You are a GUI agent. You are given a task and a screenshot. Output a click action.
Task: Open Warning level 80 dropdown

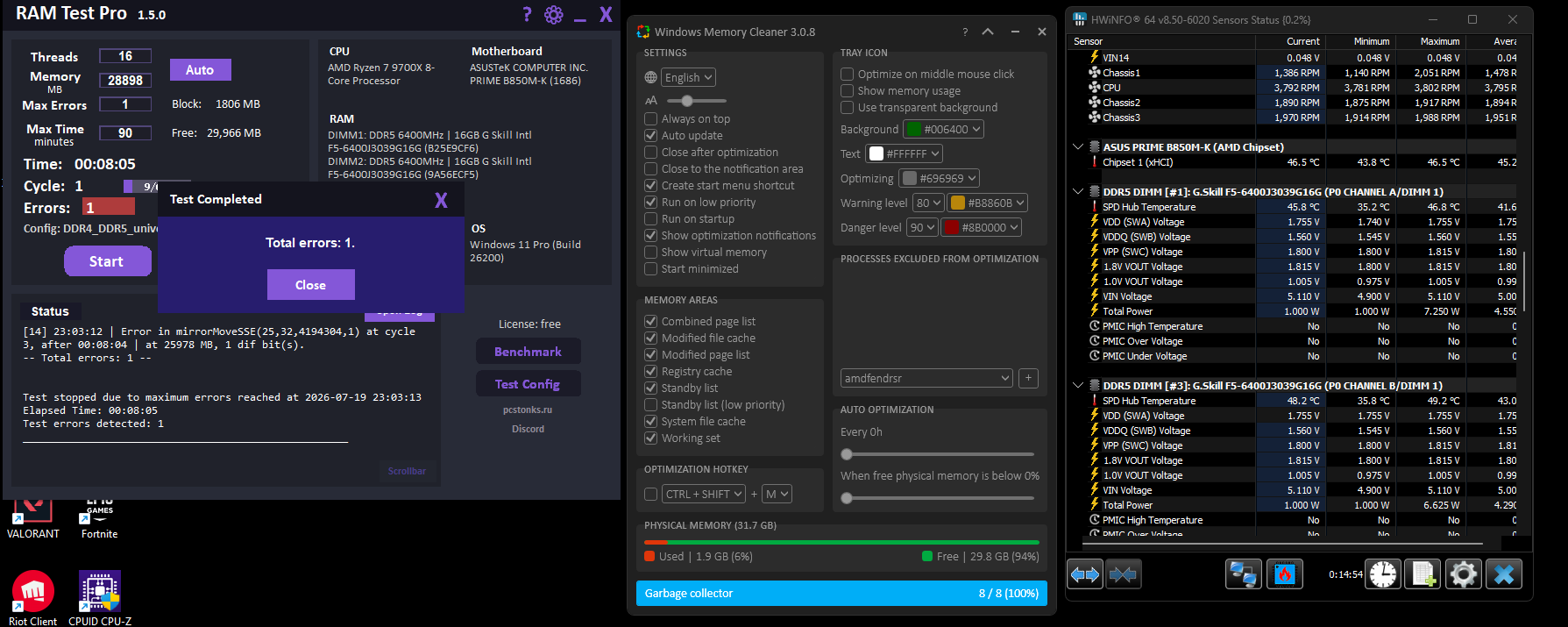click(x=928, y=203)
